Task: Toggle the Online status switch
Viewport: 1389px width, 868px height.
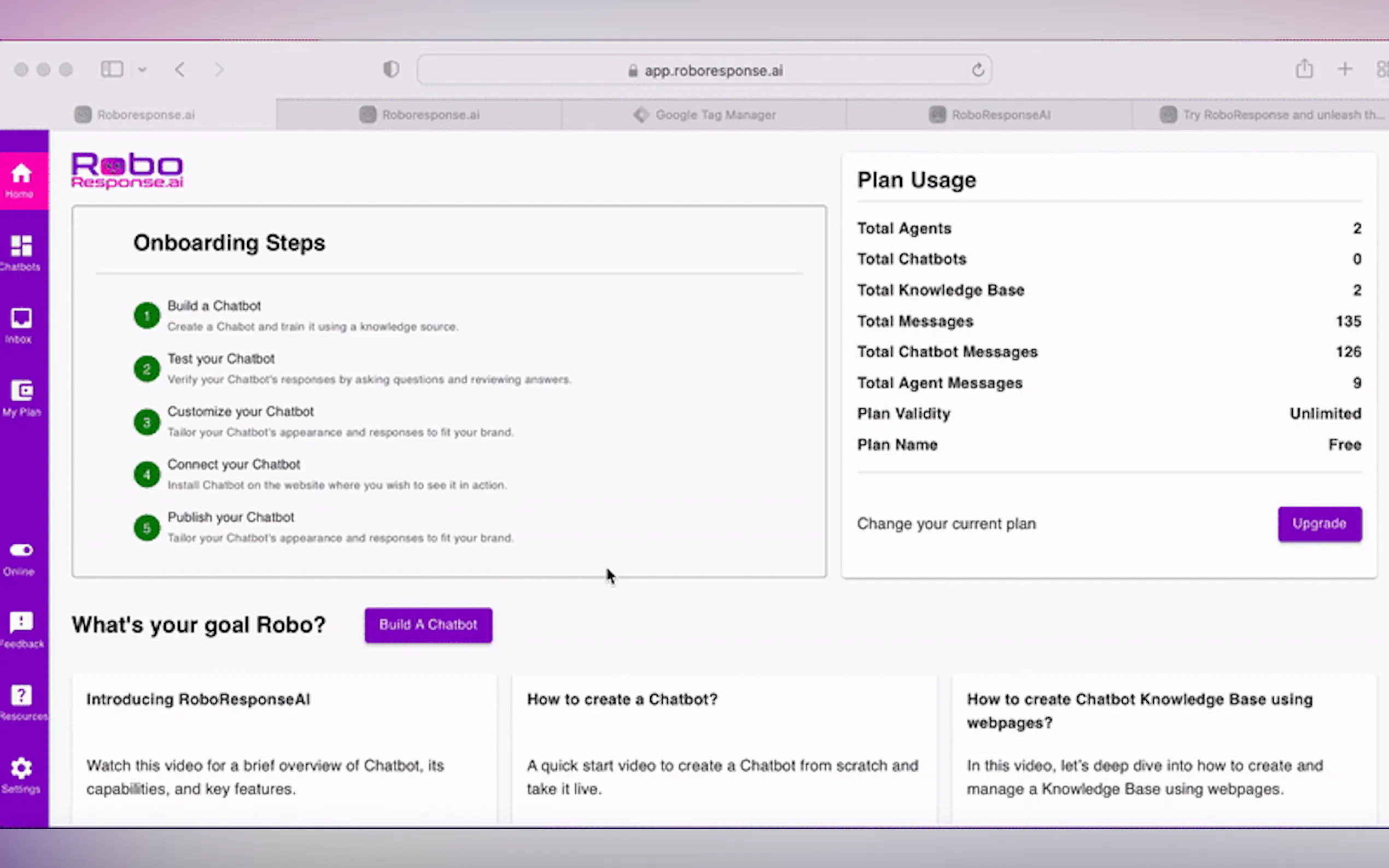Action: (x=21, y=550)
